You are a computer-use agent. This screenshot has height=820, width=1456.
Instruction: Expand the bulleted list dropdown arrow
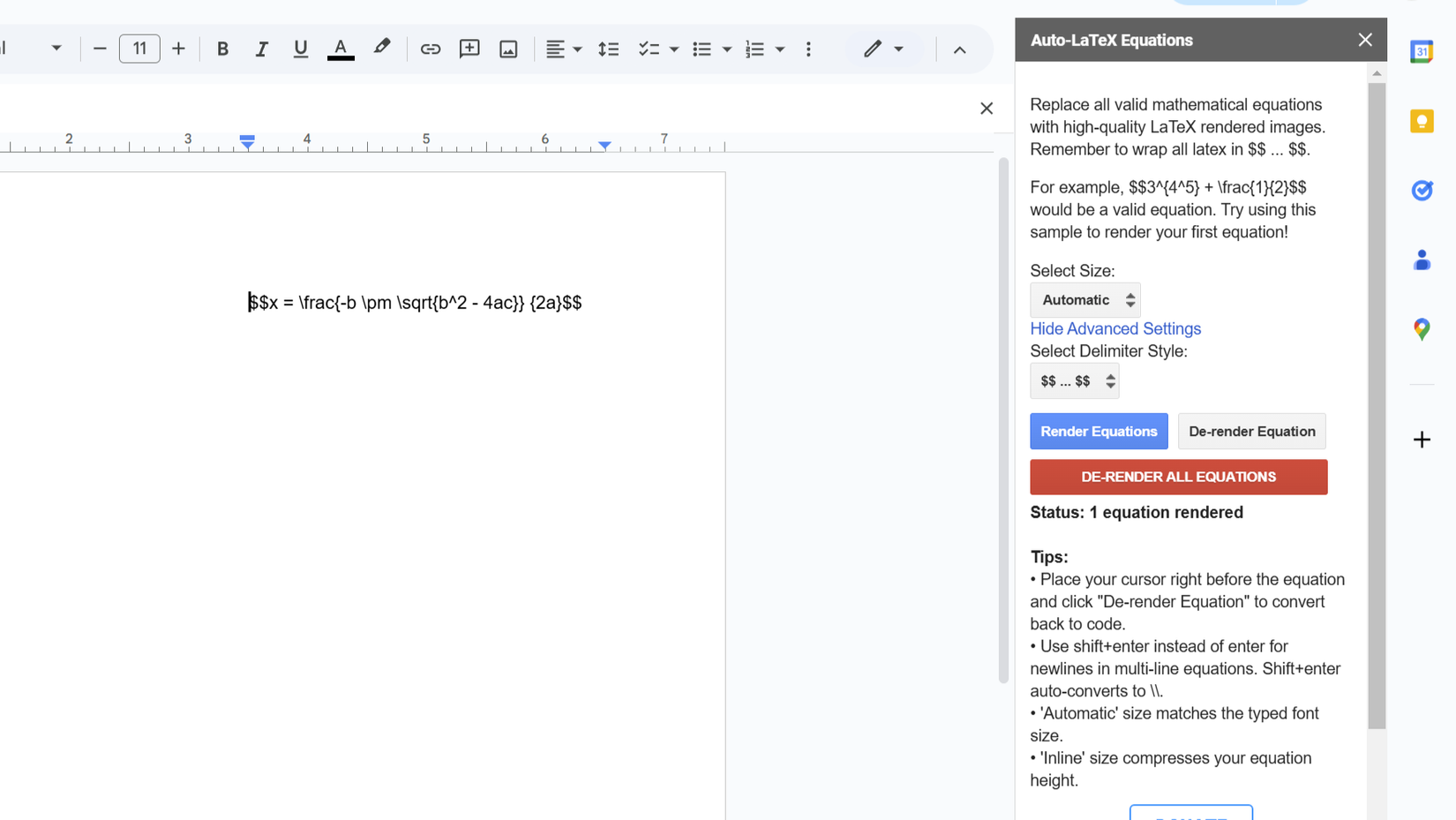[727, 49]
